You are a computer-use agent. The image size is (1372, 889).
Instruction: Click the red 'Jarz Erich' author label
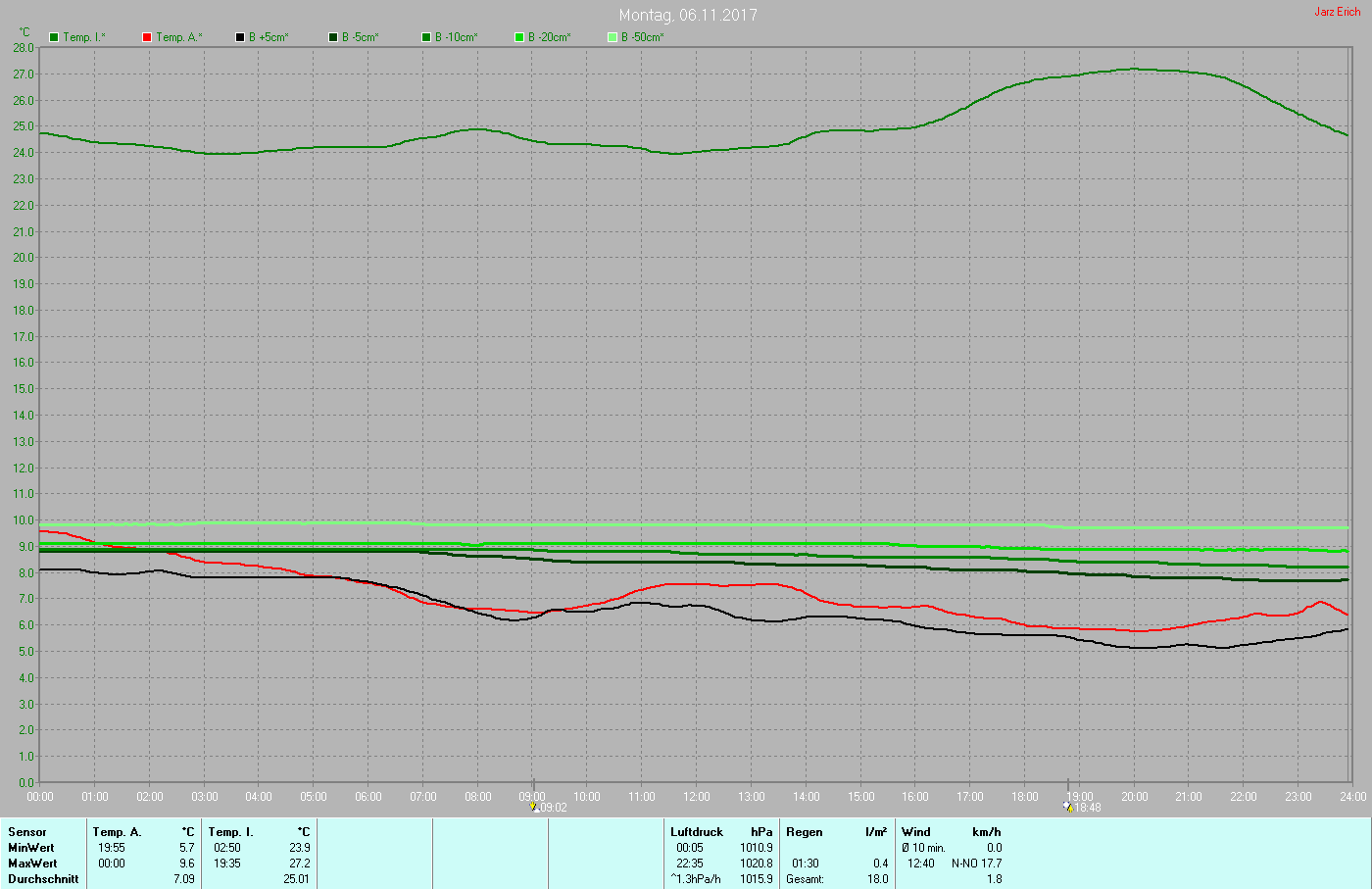point(1338,12)
